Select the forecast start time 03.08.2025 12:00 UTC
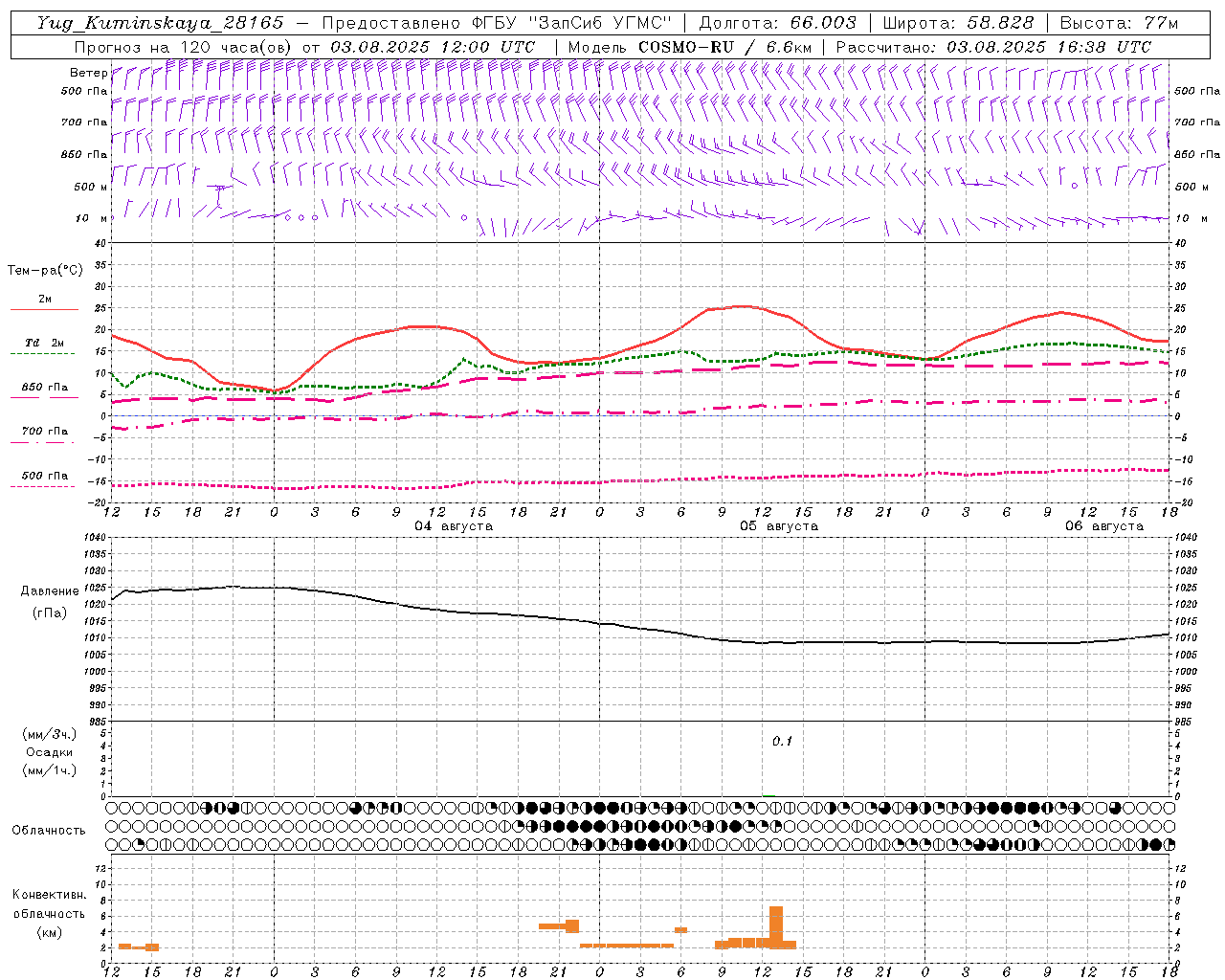1225x980 pixels. 433,47
